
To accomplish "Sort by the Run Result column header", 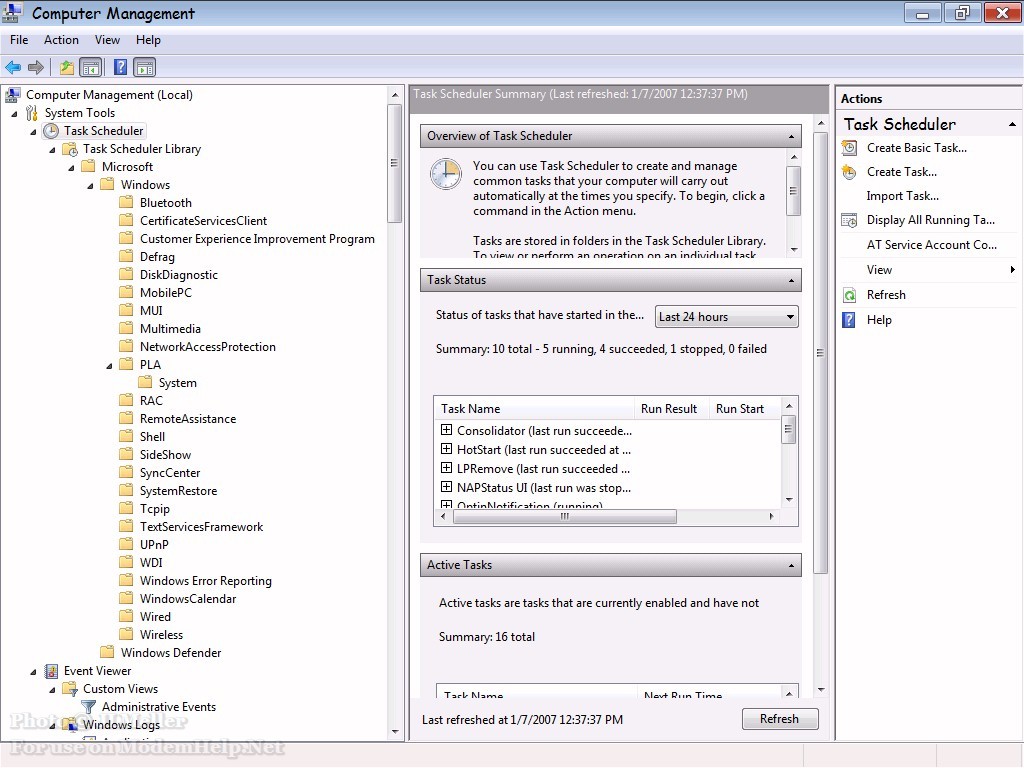I will (669, 409).
